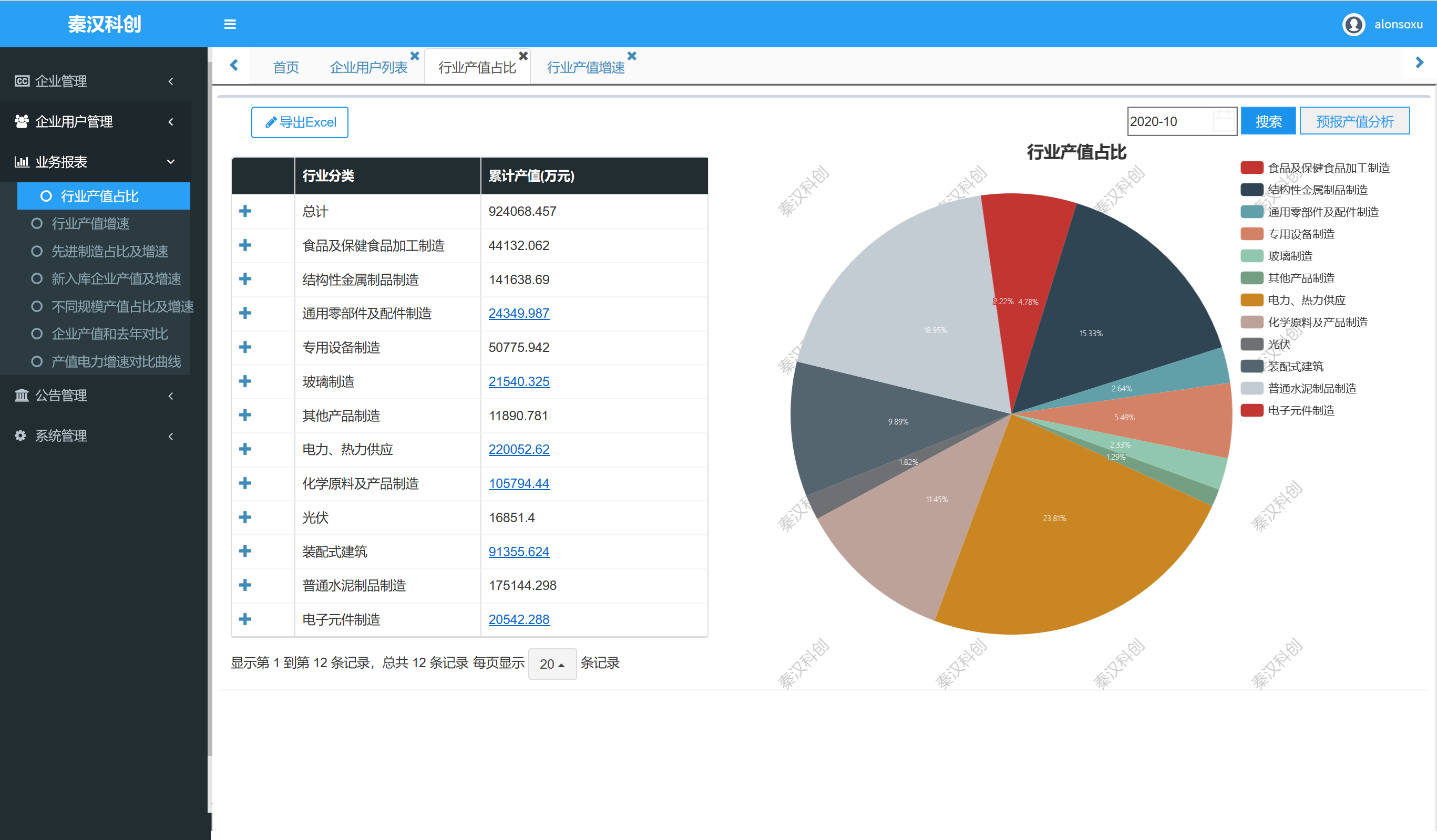Open the 220052.62 value link

(x=519, y=449)
